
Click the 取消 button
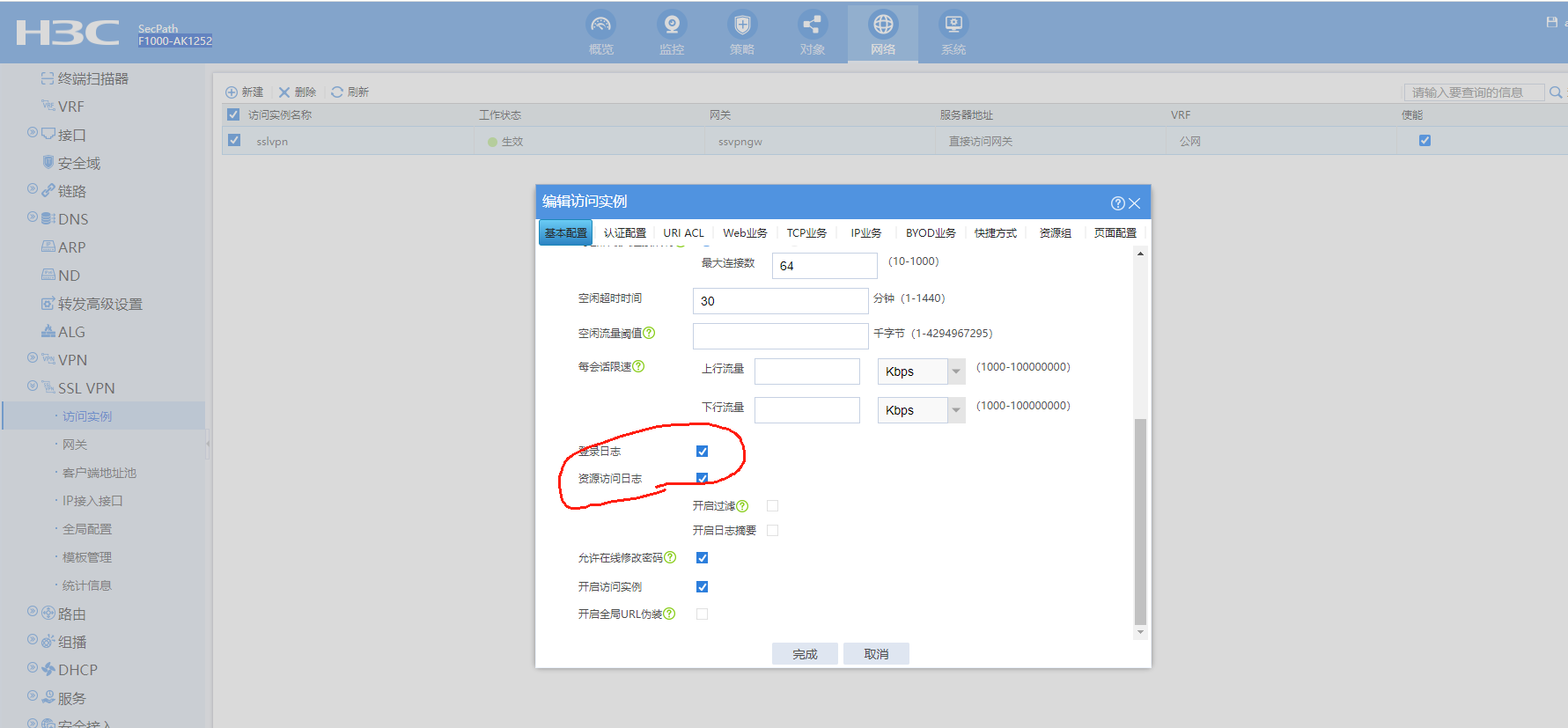coord(877,654)
